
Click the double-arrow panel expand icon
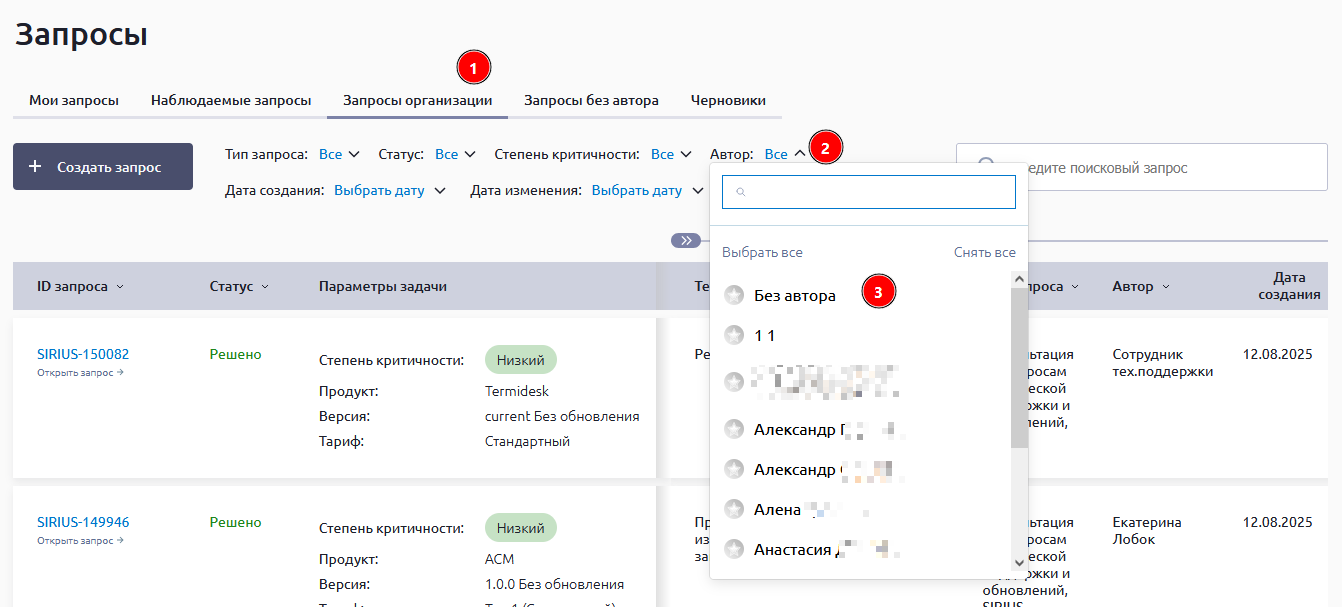tap(686, 240)
